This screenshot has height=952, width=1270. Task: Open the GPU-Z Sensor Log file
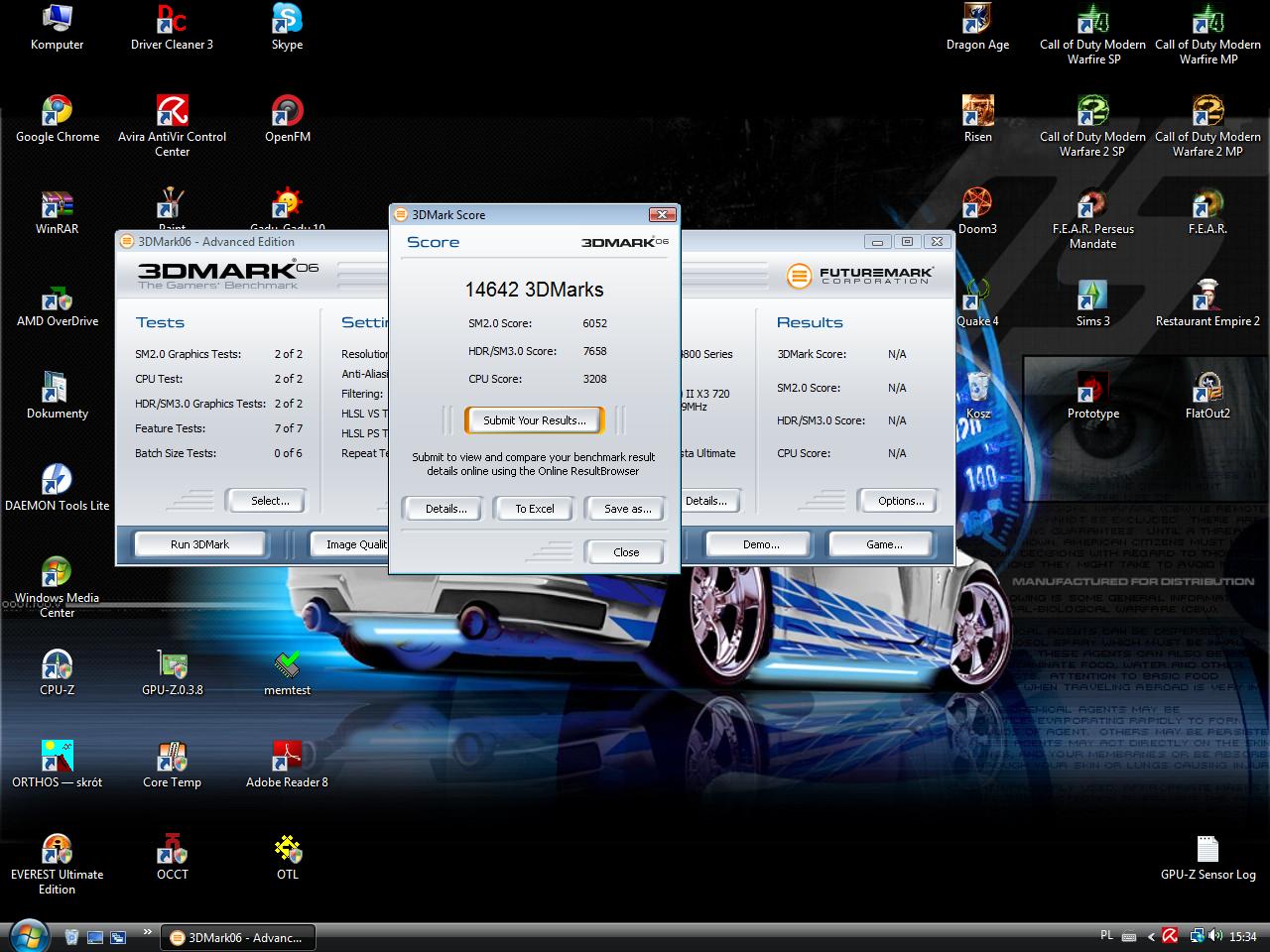click(x=1207, y=857)
